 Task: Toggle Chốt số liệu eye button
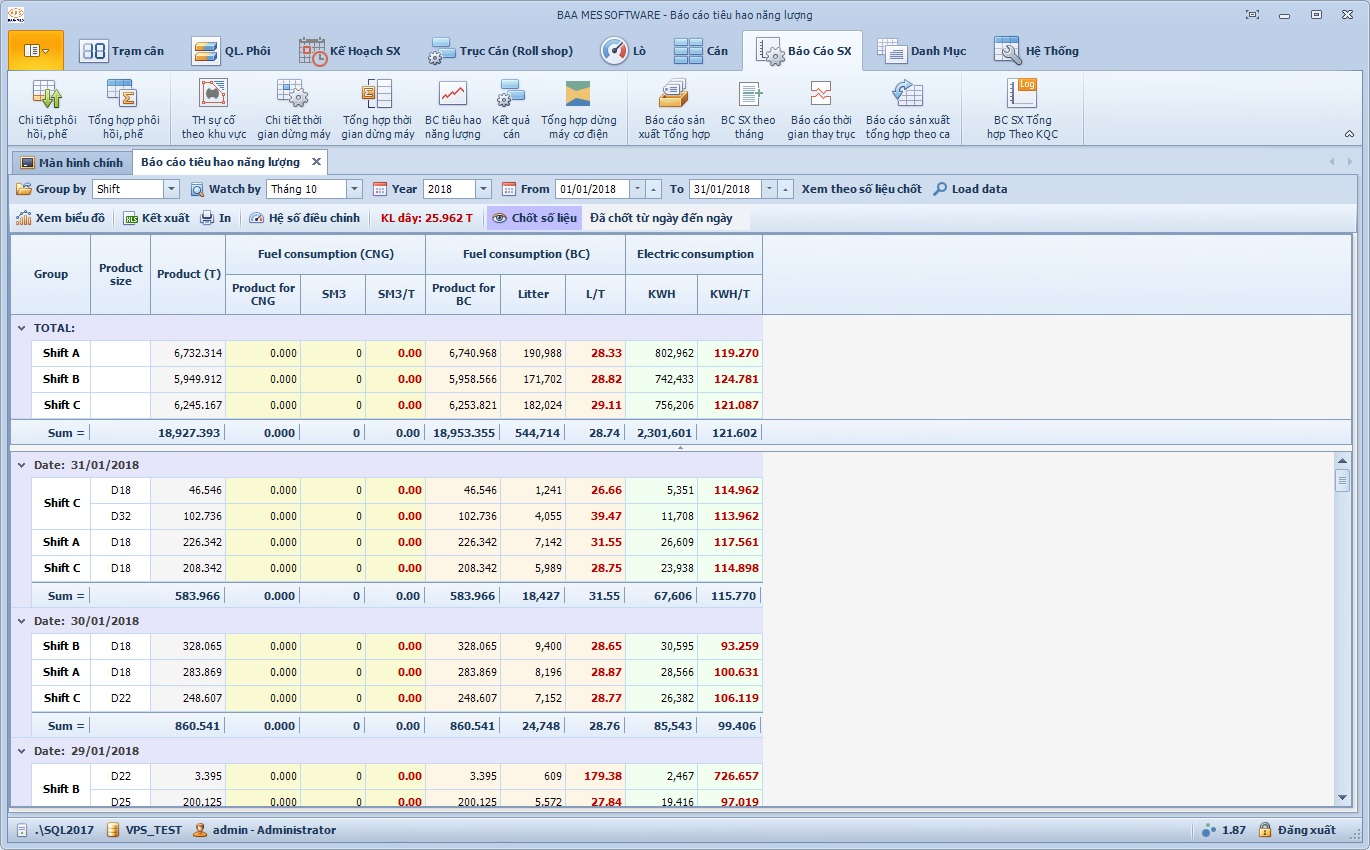click(534, 218)
